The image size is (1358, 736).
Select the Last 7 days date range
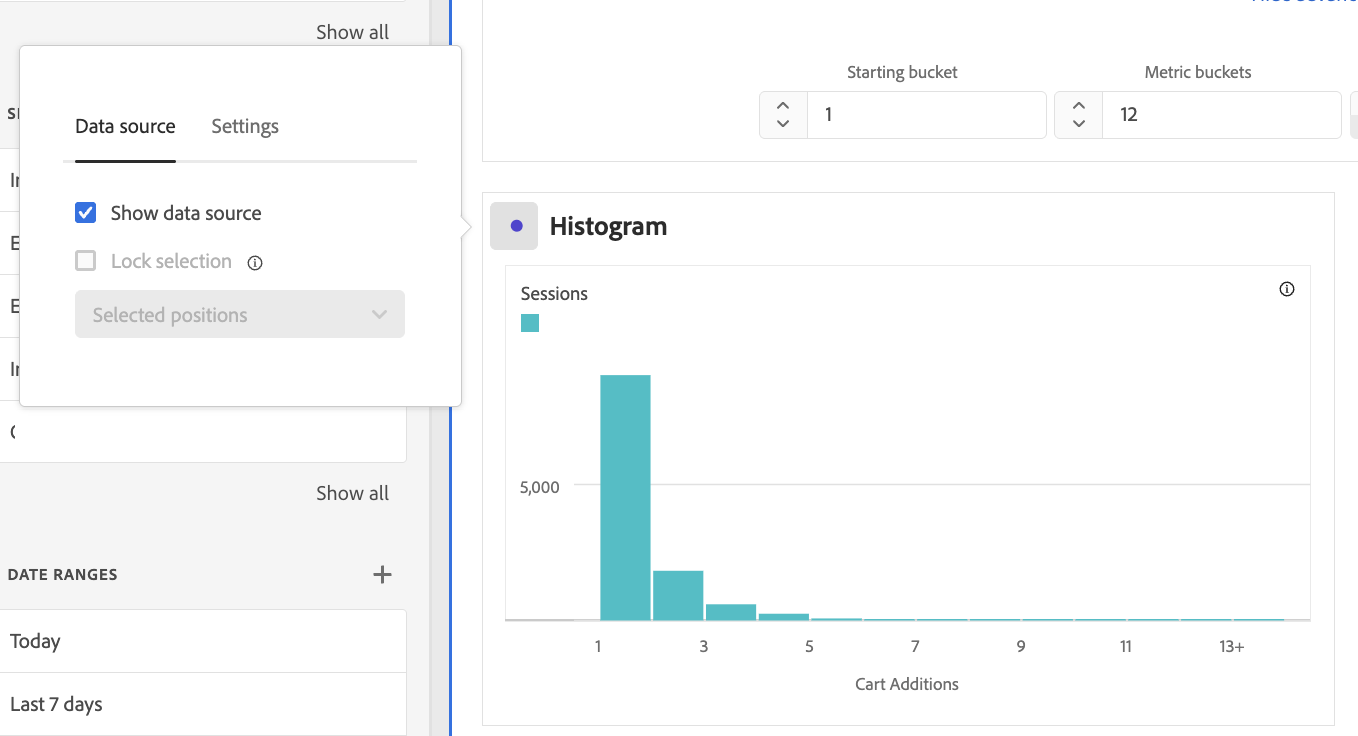pos(203,704)
